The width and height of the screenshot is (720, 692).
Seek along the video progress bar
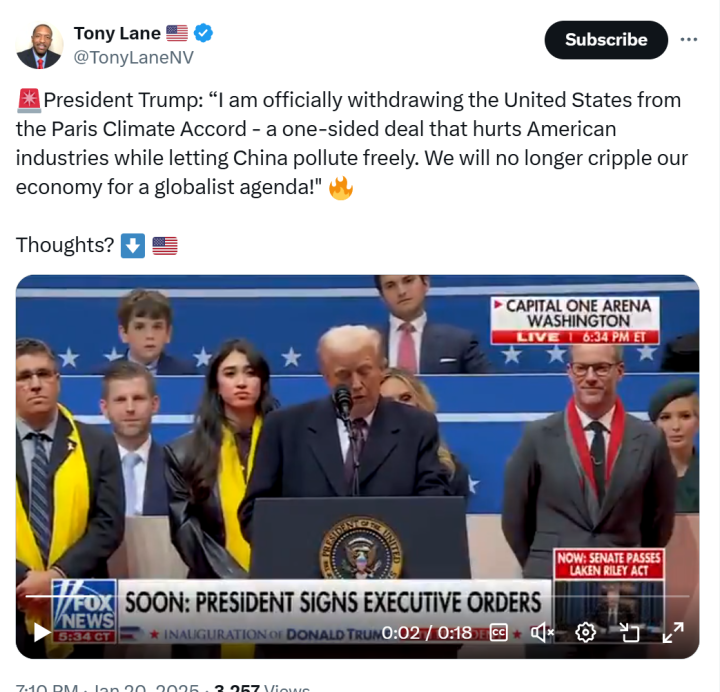pyautogui.click(x=357, y=596)
